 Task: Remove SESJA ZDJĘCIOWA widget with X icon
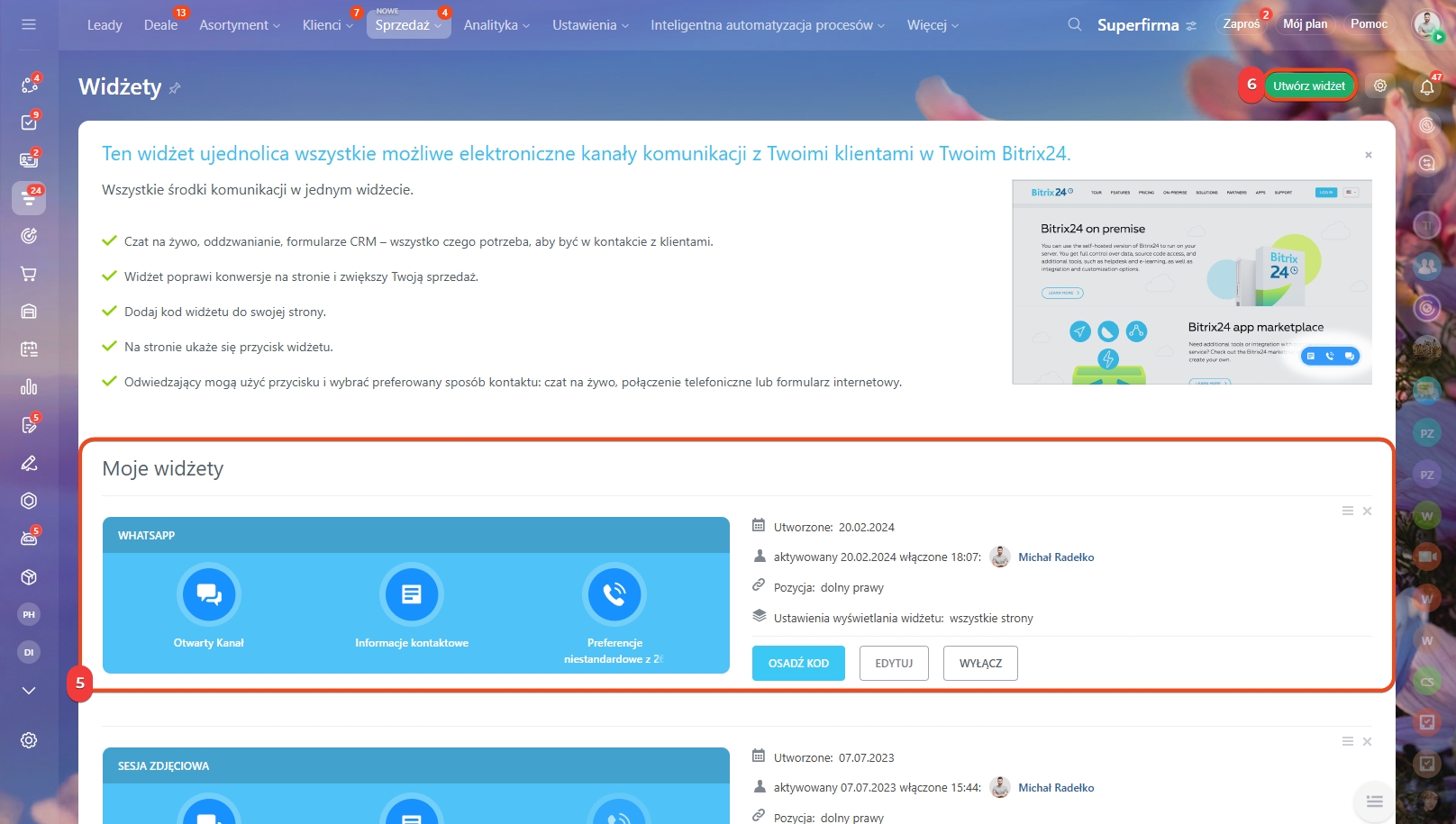1368,741
